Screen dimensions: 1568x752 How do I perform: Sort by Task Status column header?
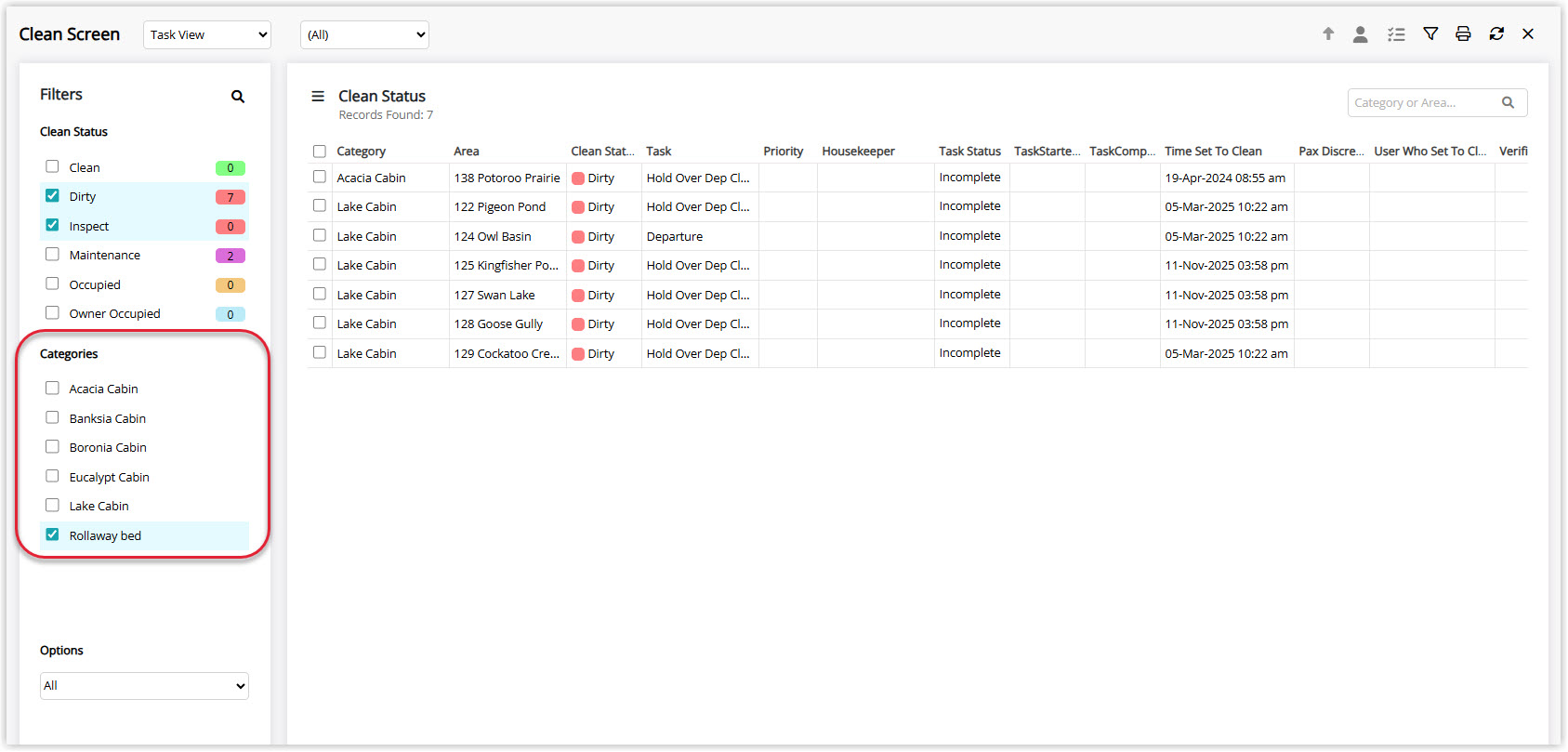[970, 152]
